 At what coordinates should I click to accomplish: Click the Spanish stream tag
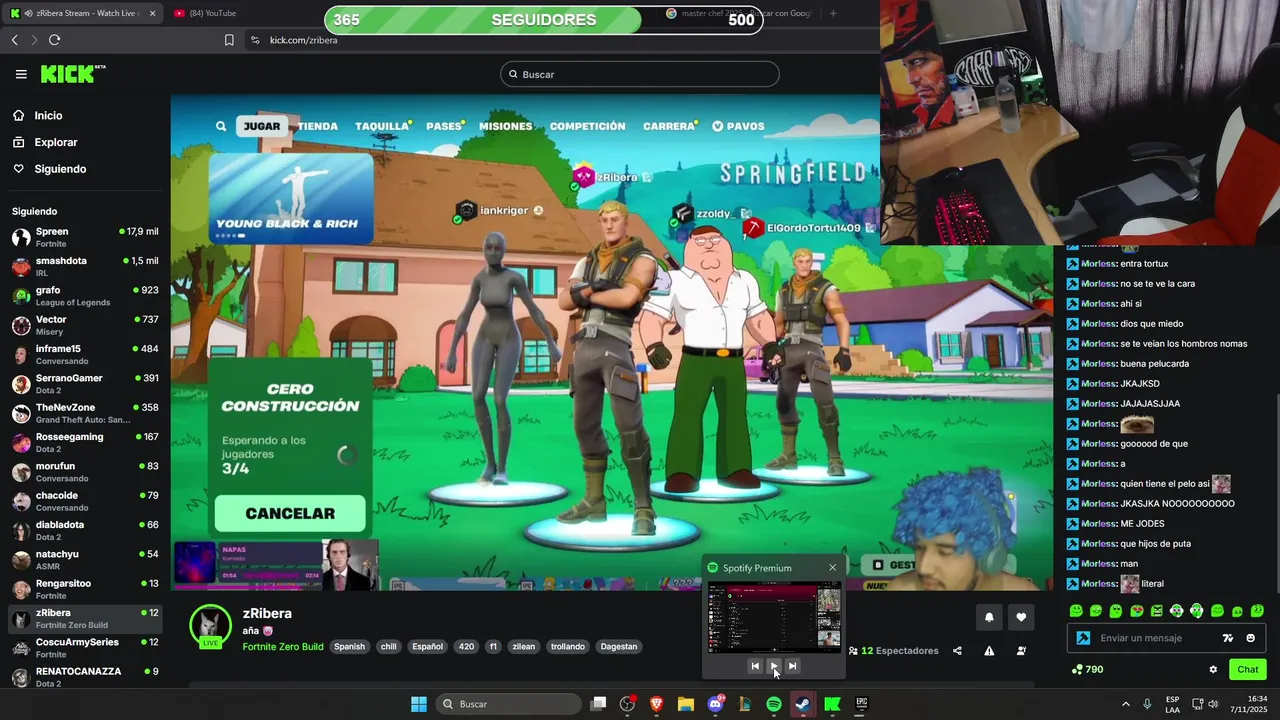pyautogui.click(x=349, y=646)
